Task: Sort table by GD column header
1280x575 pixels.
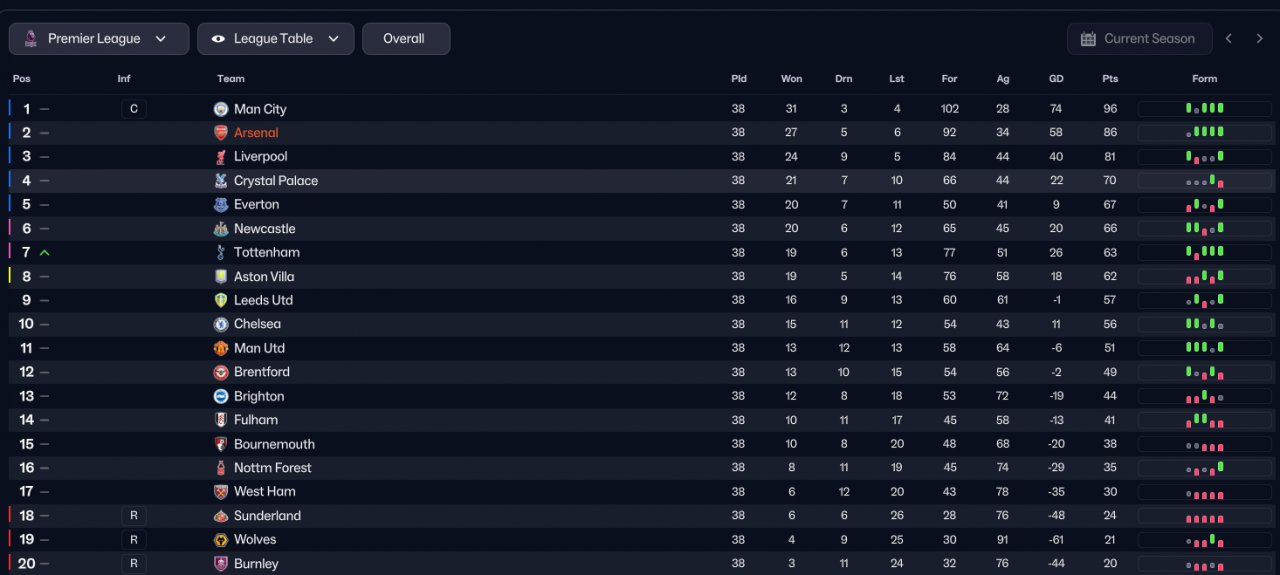Action: click(1056, 79)
